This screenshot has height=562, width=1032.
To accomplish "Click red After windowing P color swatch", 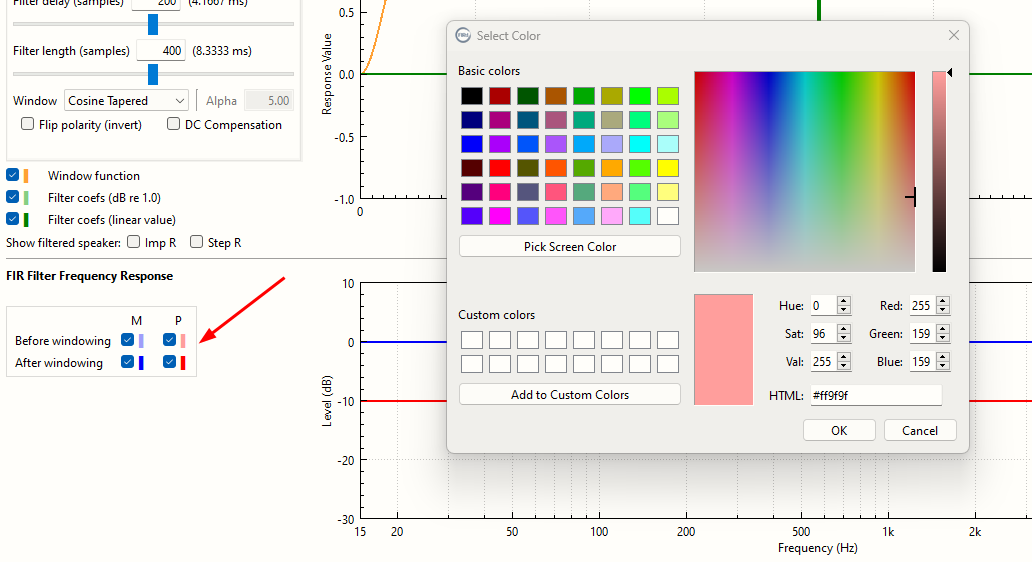I will pos(183,363).
